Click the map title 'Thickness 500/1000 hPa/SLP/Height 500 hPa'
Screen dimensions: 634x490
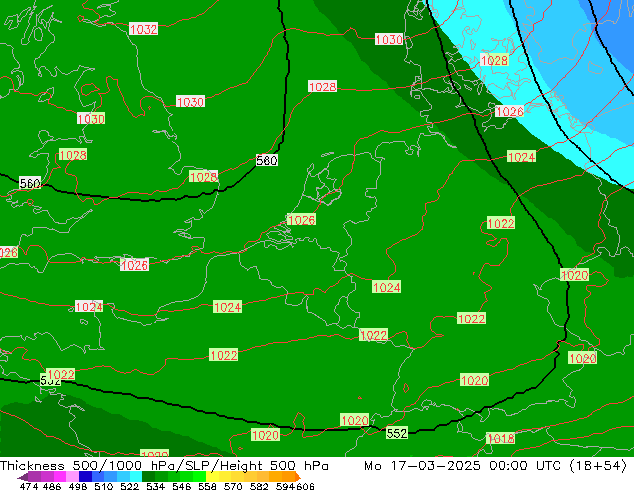[164, 466]
